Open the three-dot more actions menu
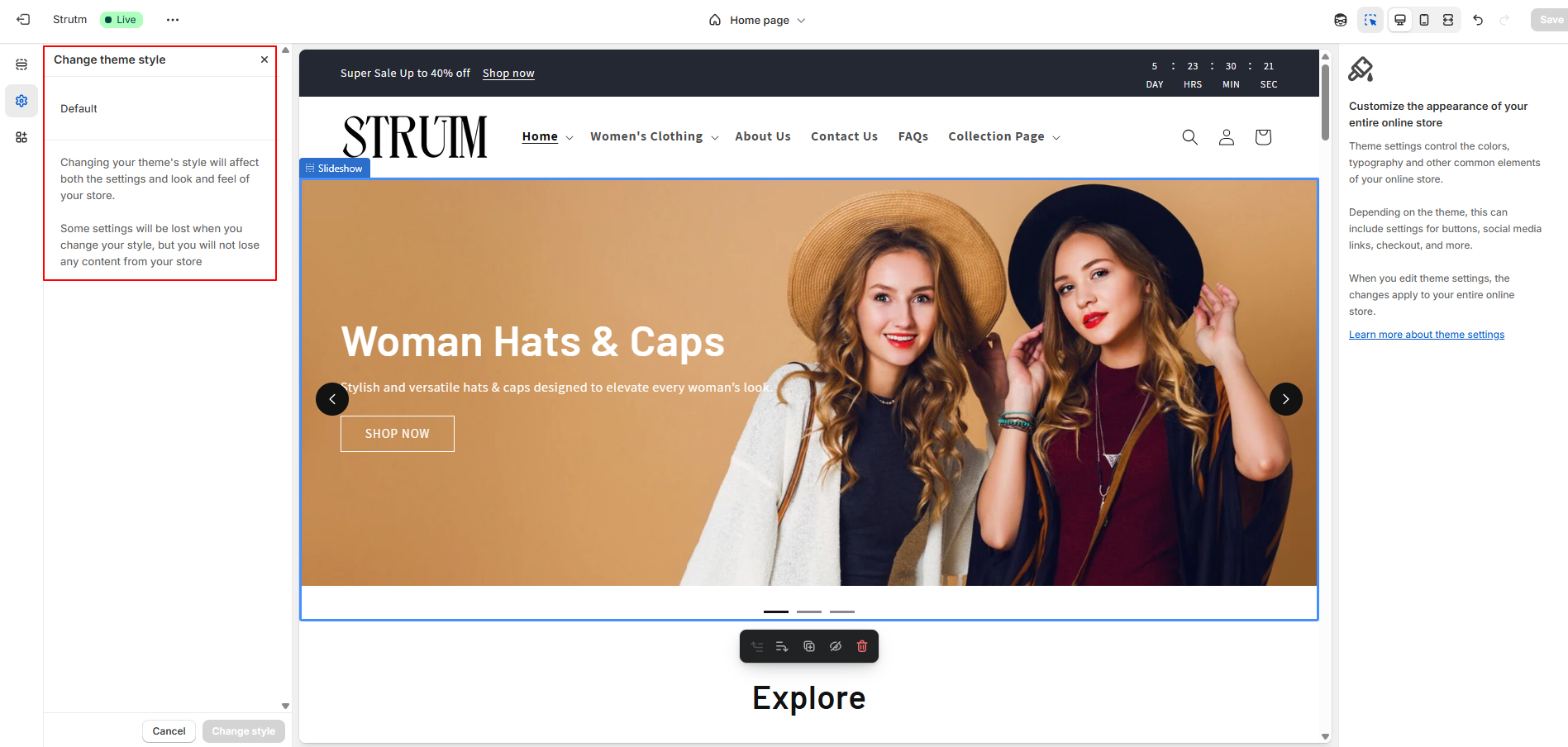 click(173, 20)
